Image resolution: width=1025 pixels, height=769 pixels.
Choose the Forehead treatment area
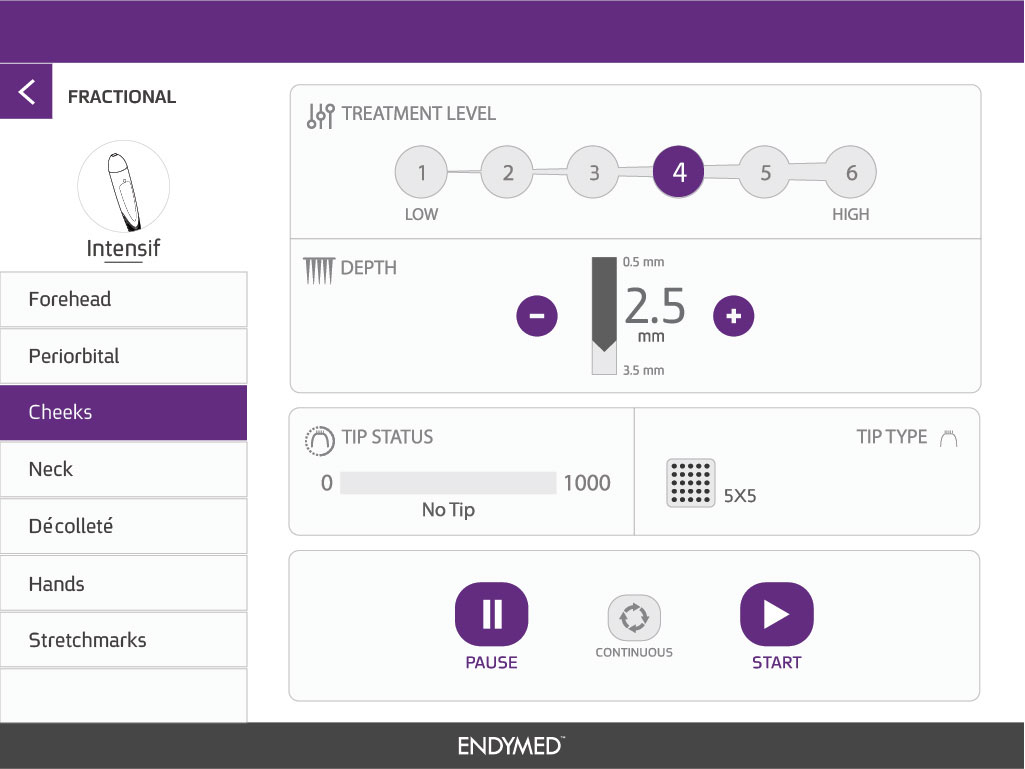[x=124, y=299]
